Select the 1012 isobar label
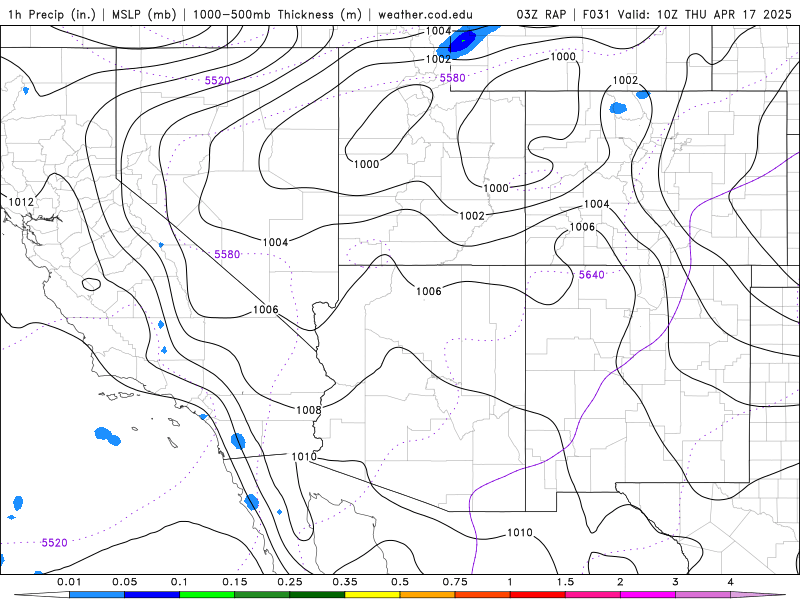 click(21, 202)
